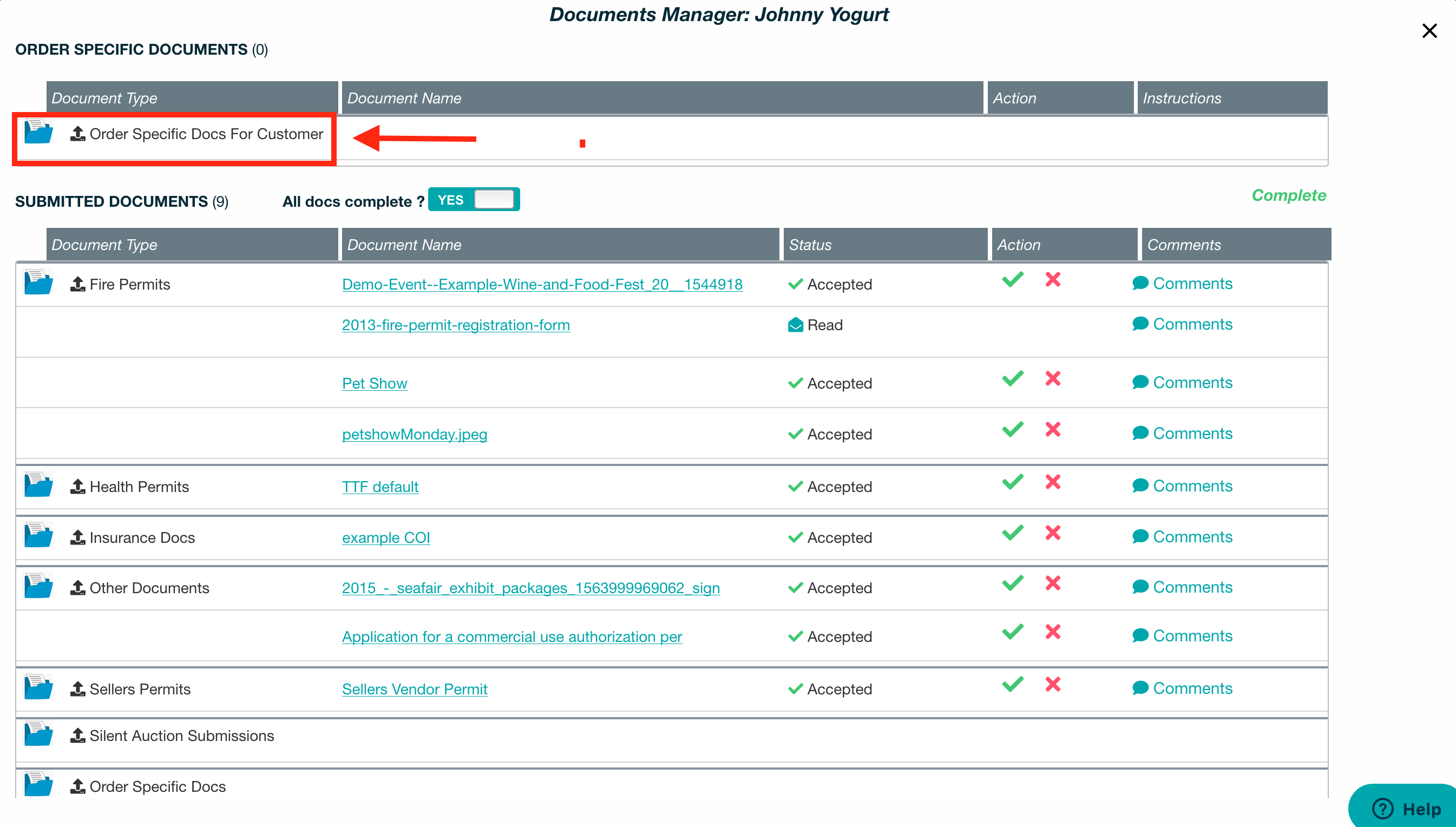Open the petshowMonday.jpeg link
The image size is (1456, 827).
(x=415, y=434)
